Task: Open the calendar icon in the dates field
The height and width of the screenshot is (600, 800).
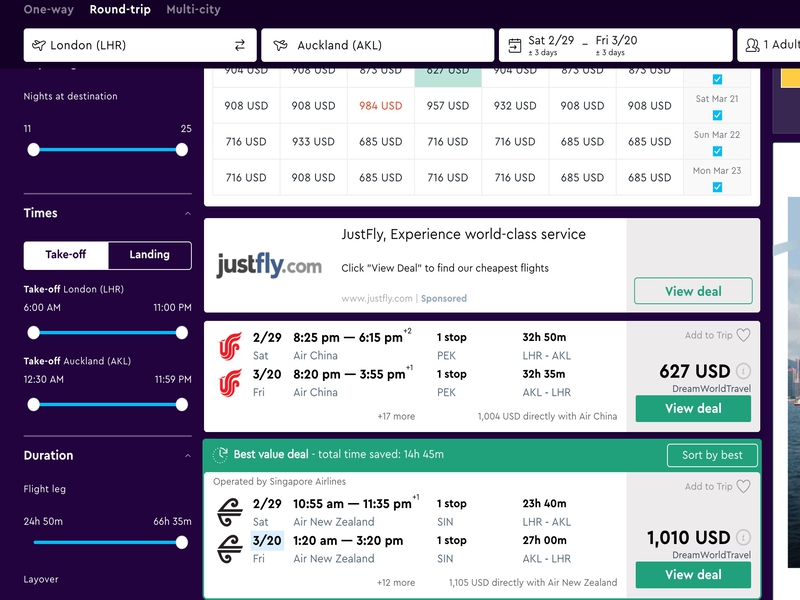Action: pyautogui.click(x=515, y=46)
